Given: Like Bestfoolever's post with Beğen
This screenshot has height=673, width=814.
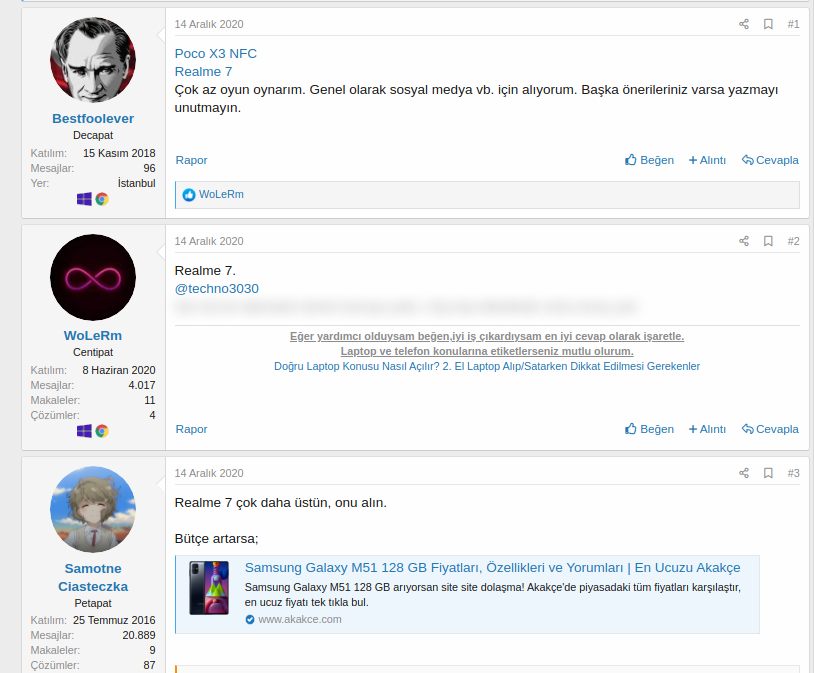Looking at the screenshot, I should [x=649, y=160].
